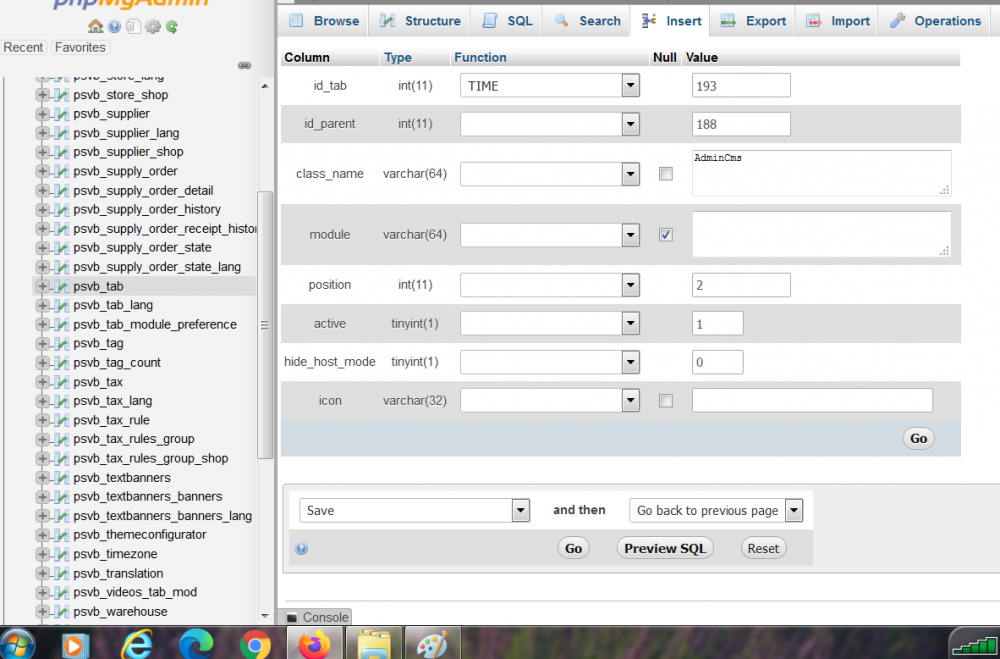Image resolution: width=1000 pixels, height=659 pixels.
Task: Switch to the Structure tab
Action: point(420,20)
